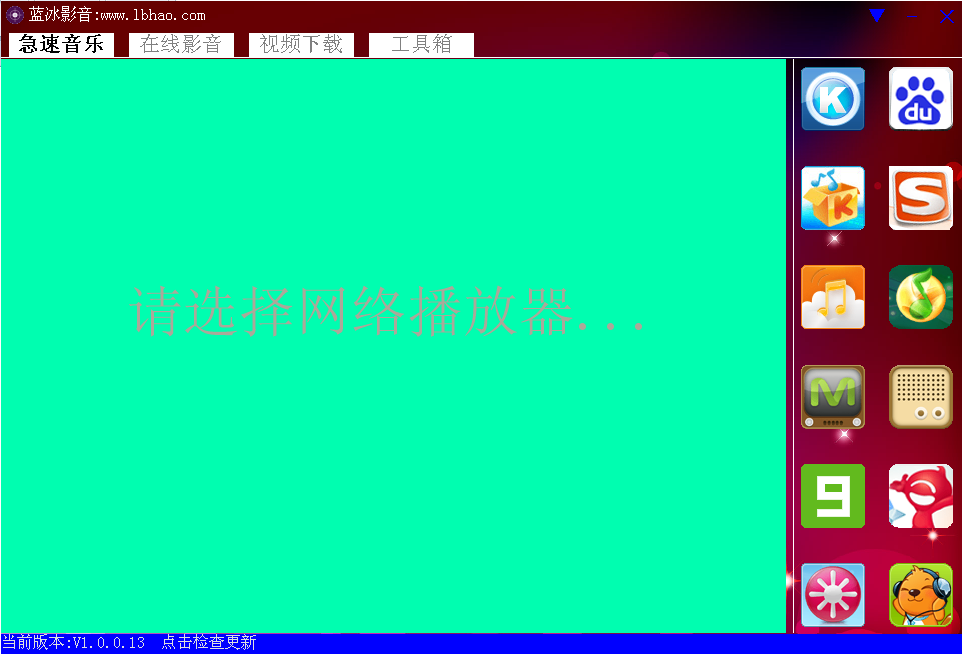Open the 视频下载 tab
This screenshot has height=654, width=962.
click(301, 44)
